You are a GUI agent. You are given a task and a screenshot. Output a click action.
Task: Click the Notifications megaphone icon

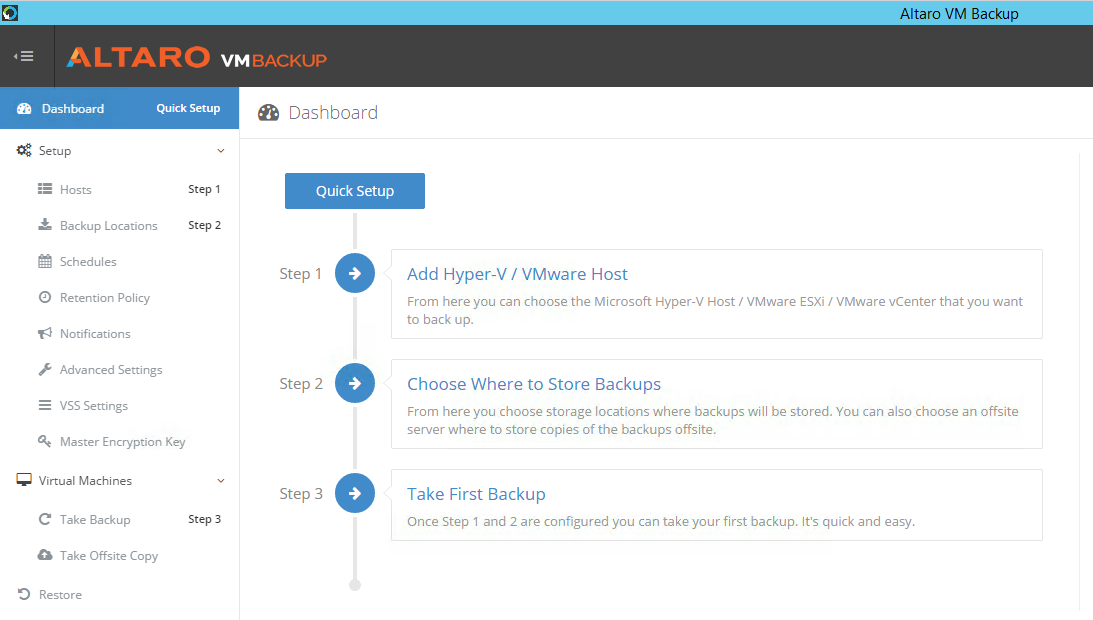coord(45,333)
